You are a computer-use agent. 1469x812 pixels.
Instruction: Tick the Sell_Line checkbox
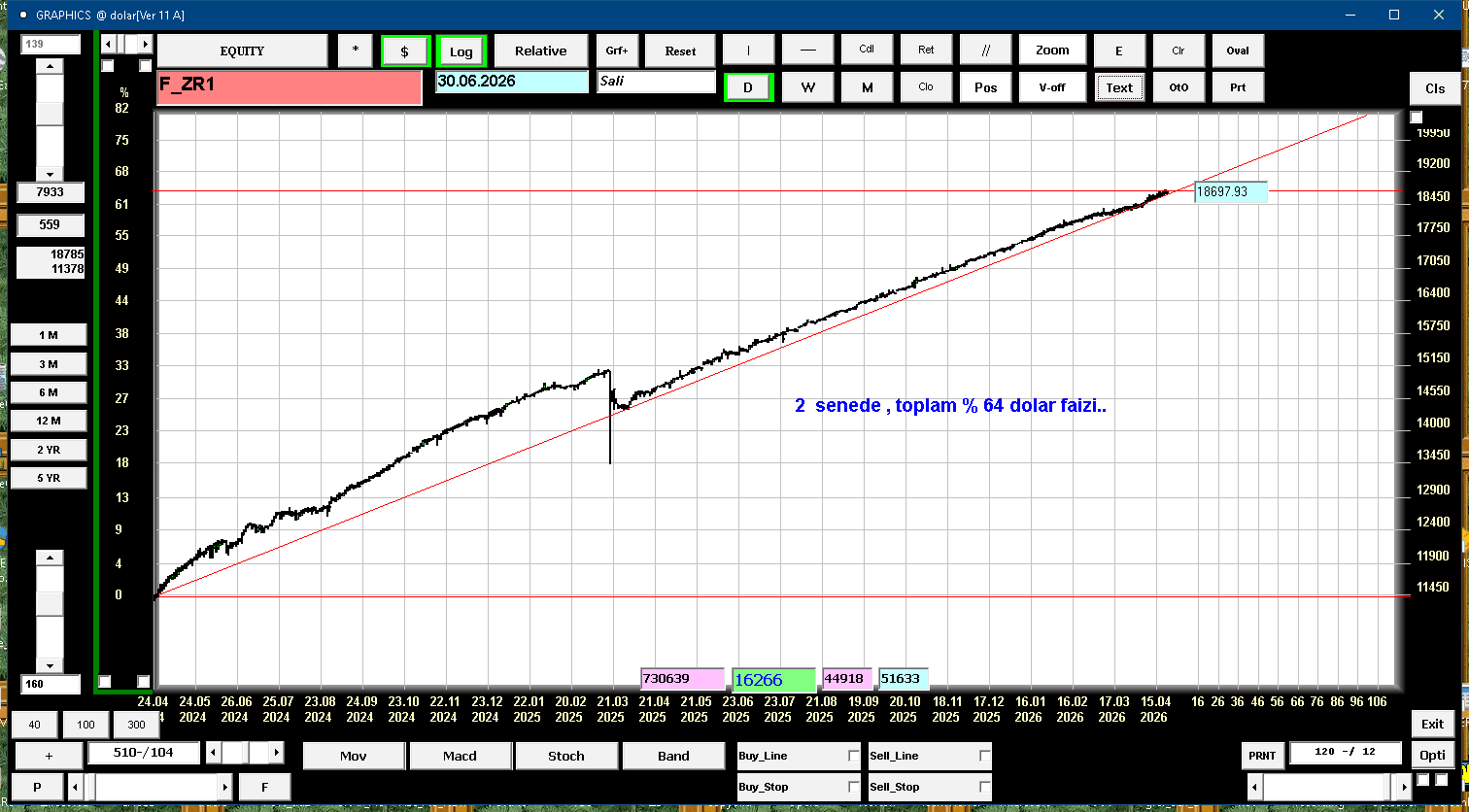click(x=984, y=756)
